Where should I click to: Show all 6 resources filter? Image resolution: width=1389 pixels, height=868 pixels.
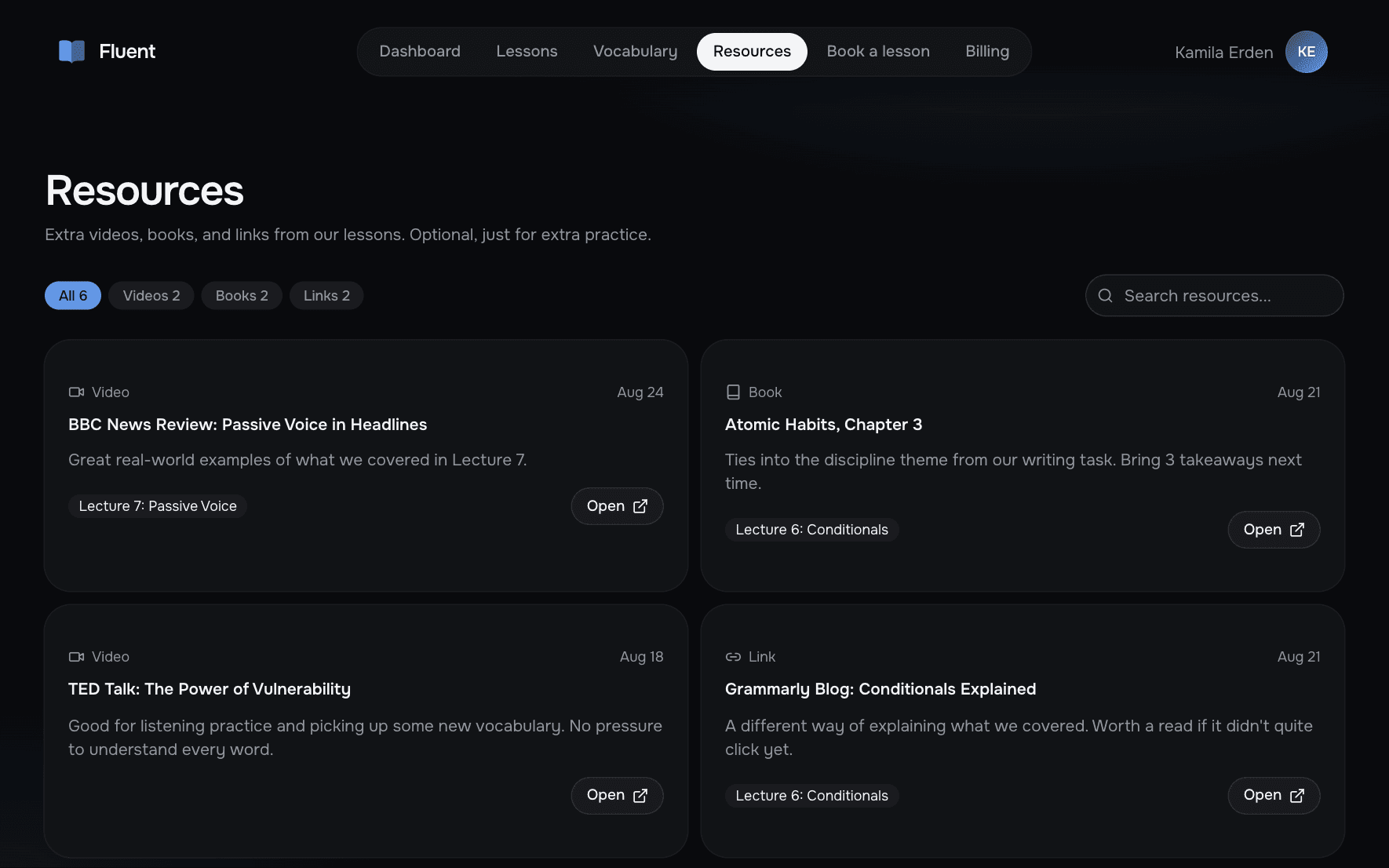73,296
